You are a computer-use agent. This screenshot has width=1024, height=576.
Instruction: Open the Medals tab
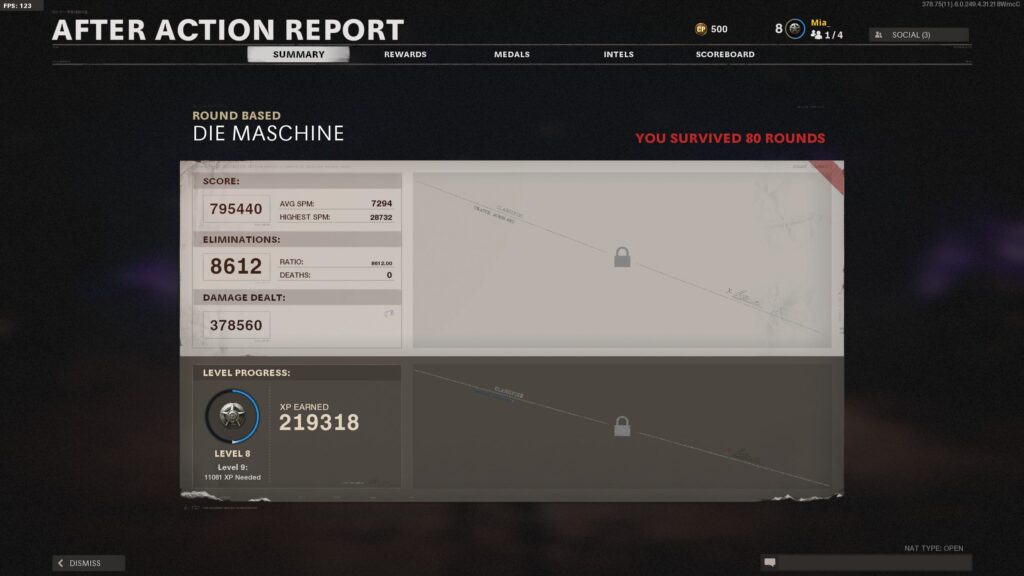[511, 54]
